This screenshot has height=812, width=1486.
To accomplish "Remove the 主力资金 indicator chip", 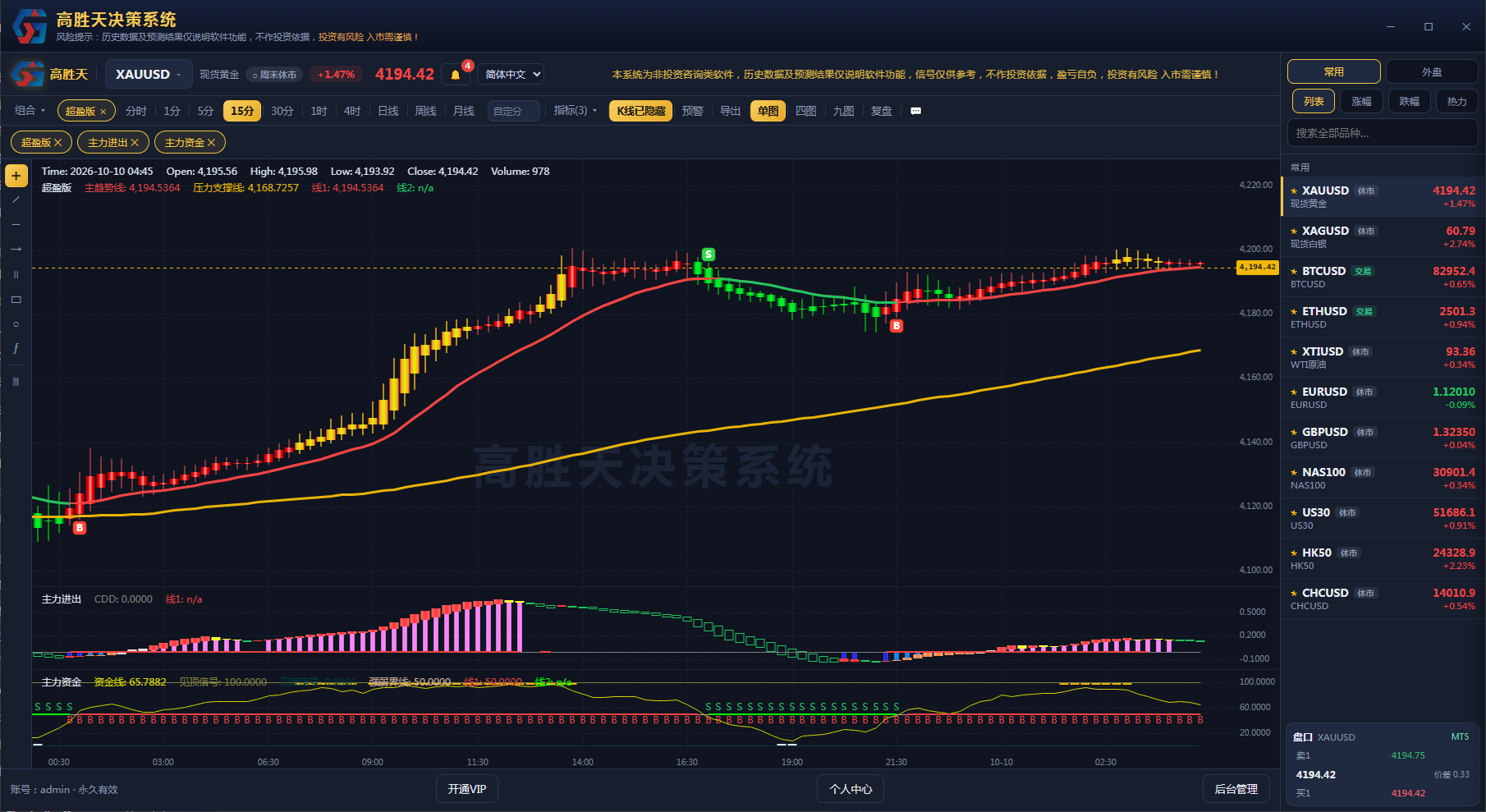I will point(211,143).
